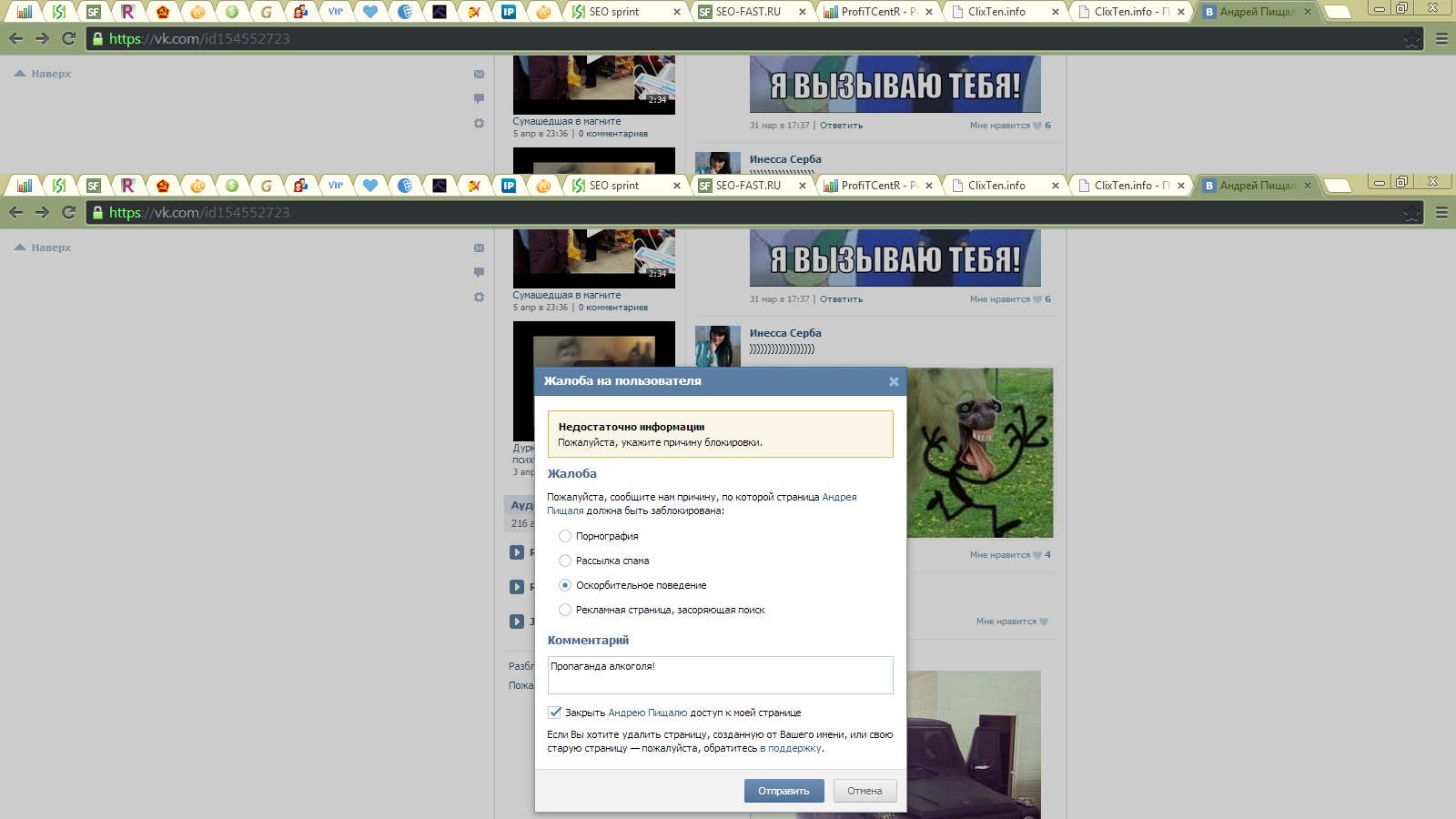
Task: Open the pinned 'IP' tab in lower browser
Action: pos(509,186)
